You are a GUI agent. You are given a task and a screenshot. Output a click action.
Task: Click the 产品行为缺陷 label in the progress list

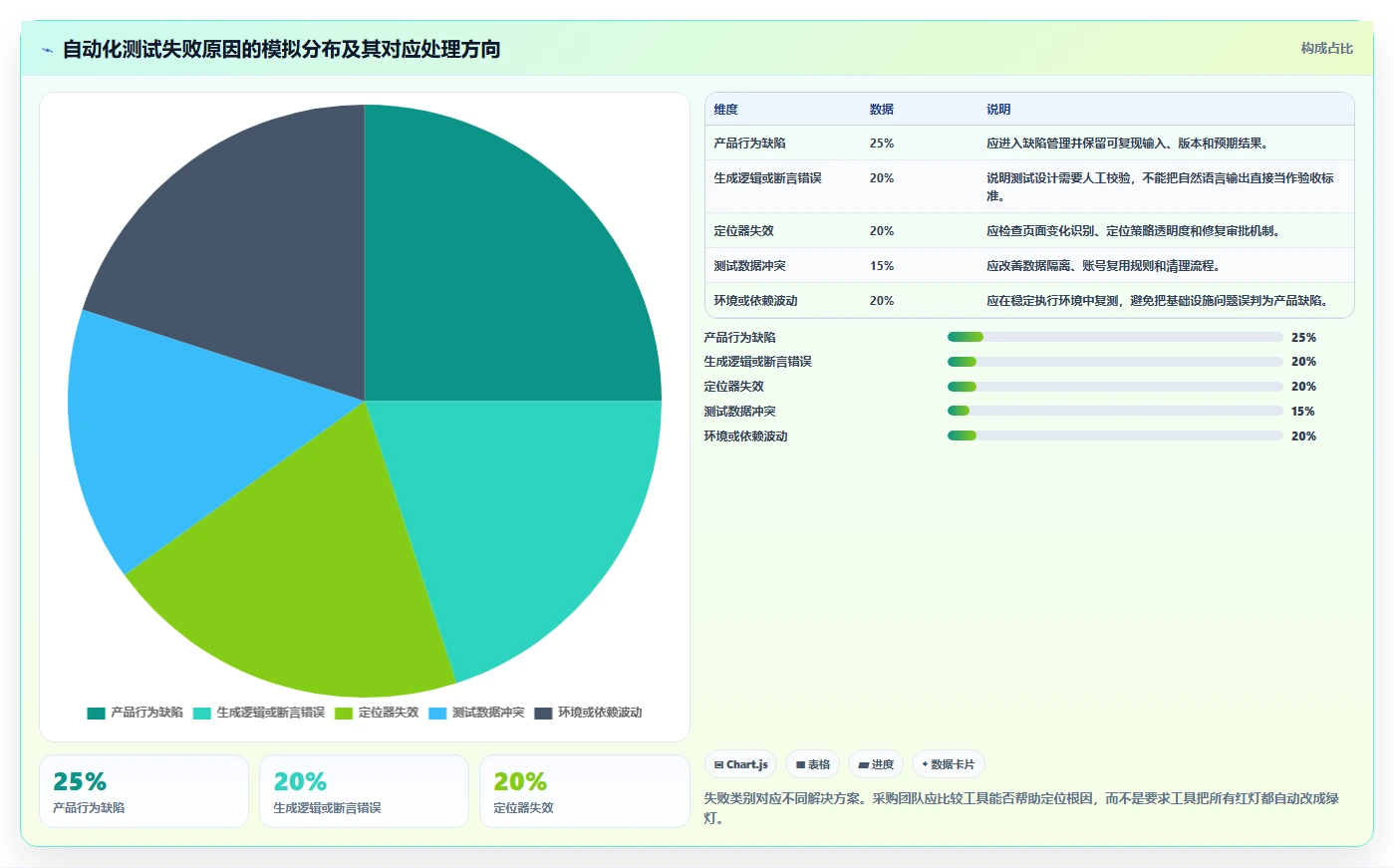click(x=739, y=338)
